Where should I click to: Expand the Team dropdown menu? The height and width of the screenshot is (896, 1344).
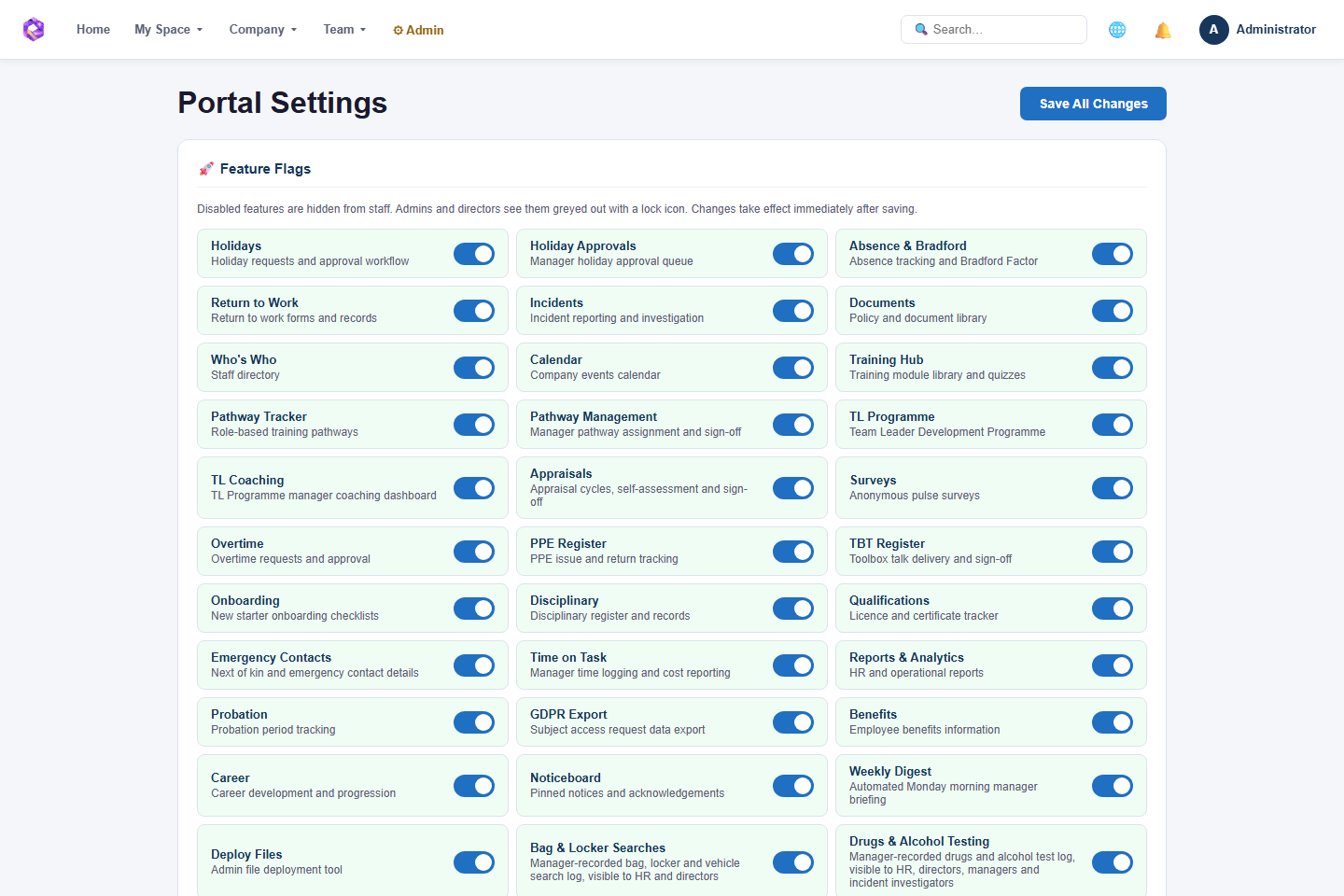click(x=344, y=30)
